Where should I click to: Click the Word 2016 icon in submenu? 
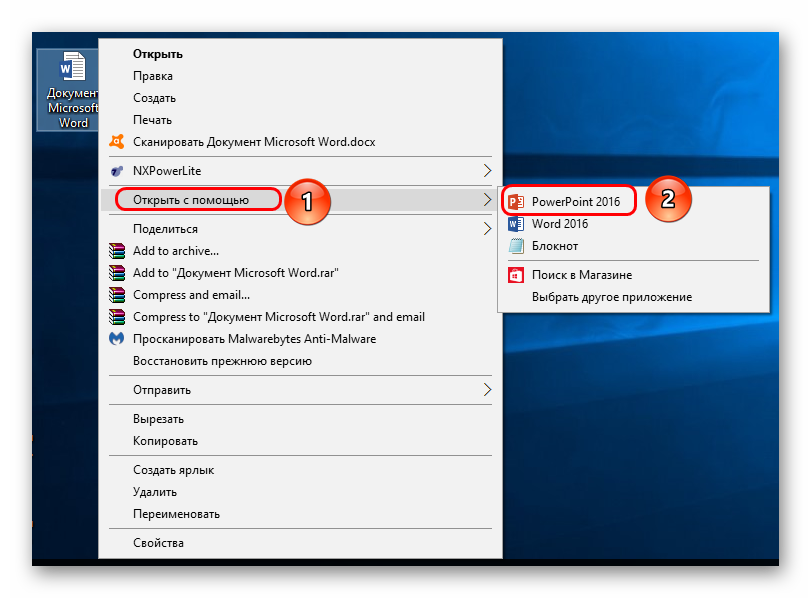coord(516,224)
